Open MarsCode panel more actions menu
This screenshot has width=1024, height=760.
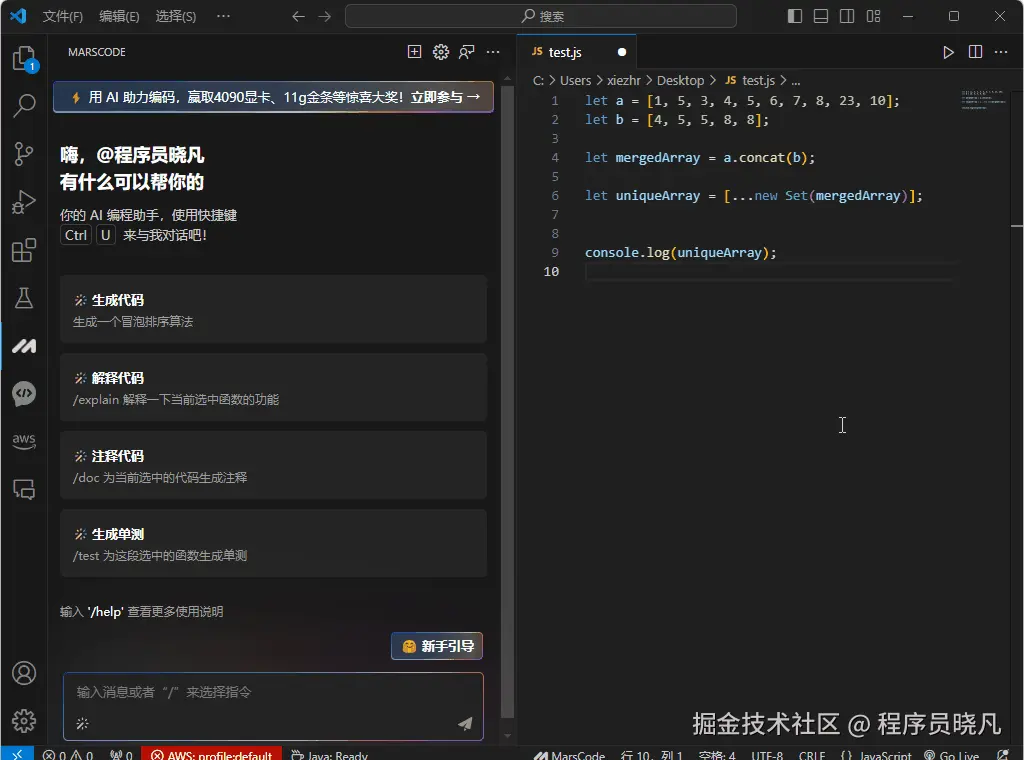pyautogui.click(x=493, y=52)
